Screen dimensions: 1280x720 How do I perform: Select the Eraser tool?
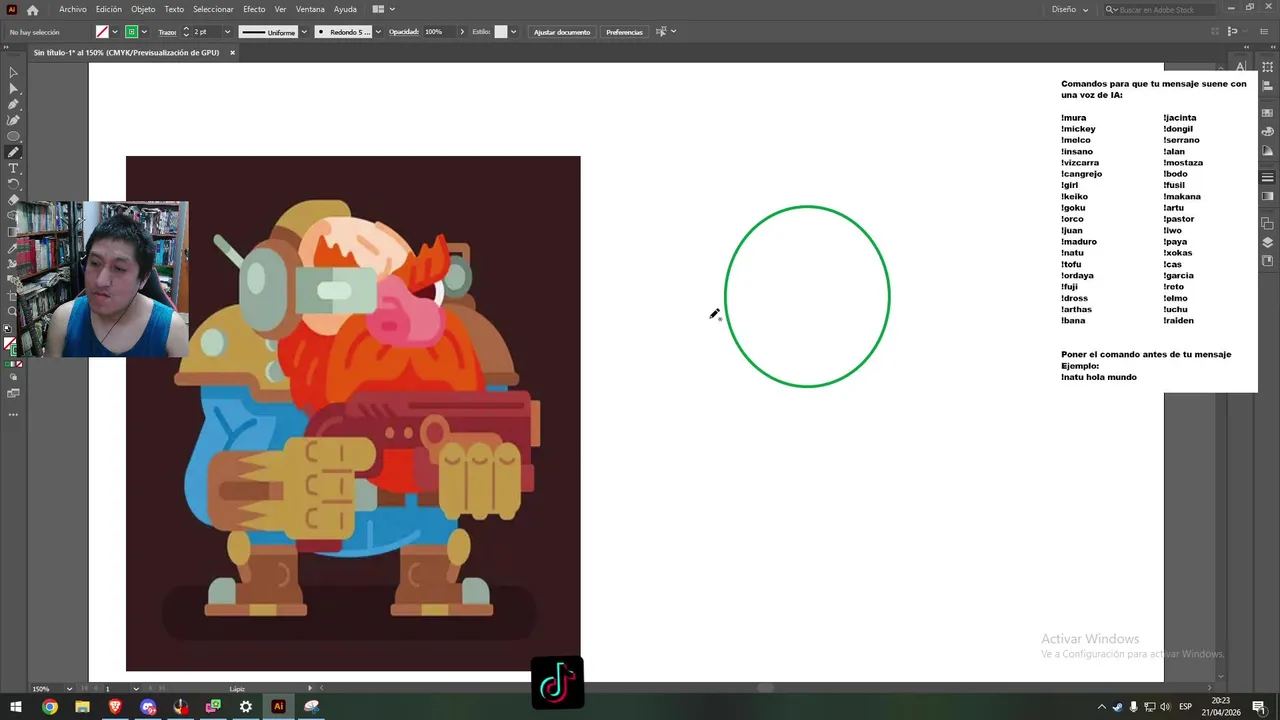click(x=13, y=200)
